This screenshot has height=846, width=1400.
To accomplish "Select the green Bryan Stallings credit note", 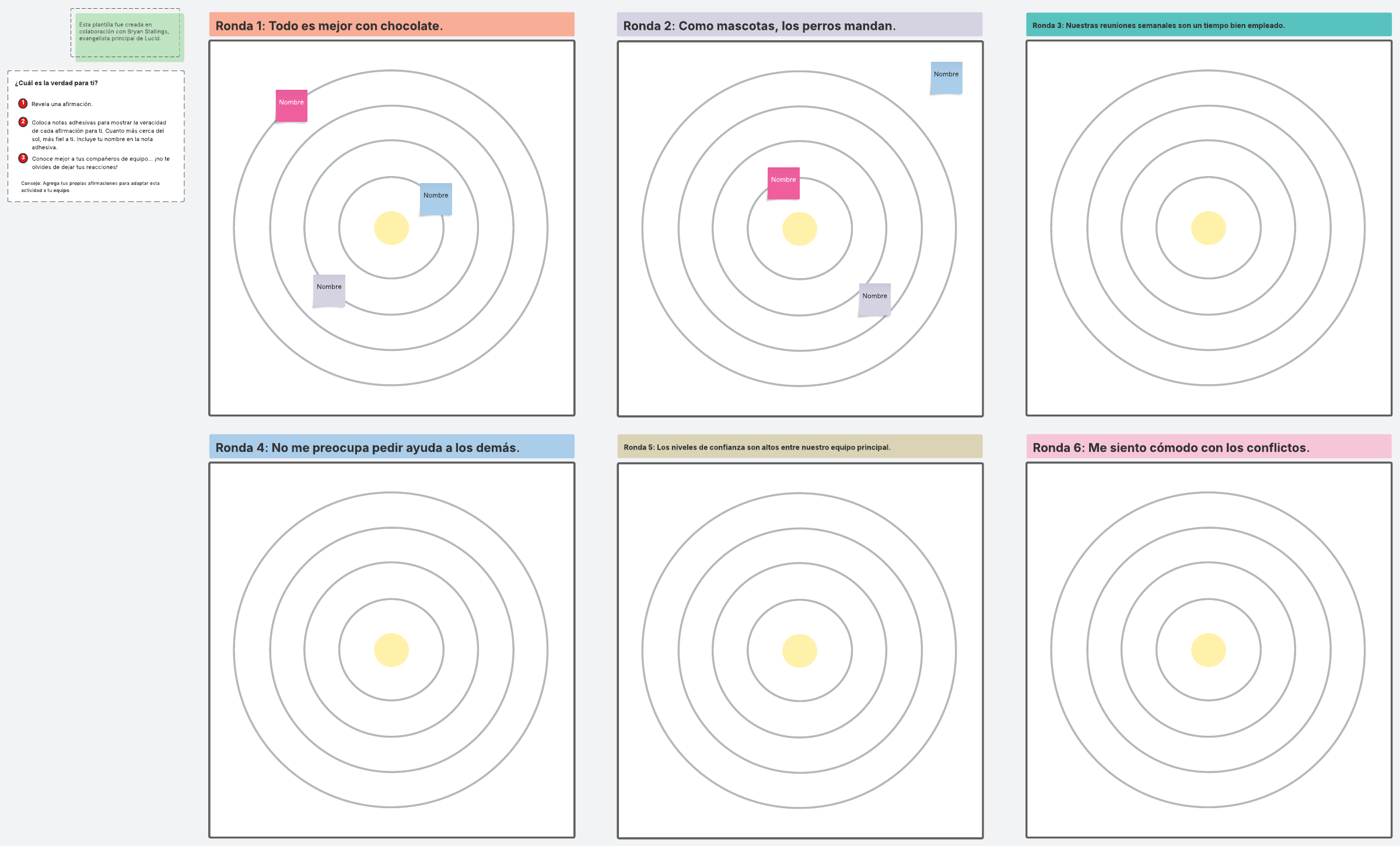I will [129, 37].
